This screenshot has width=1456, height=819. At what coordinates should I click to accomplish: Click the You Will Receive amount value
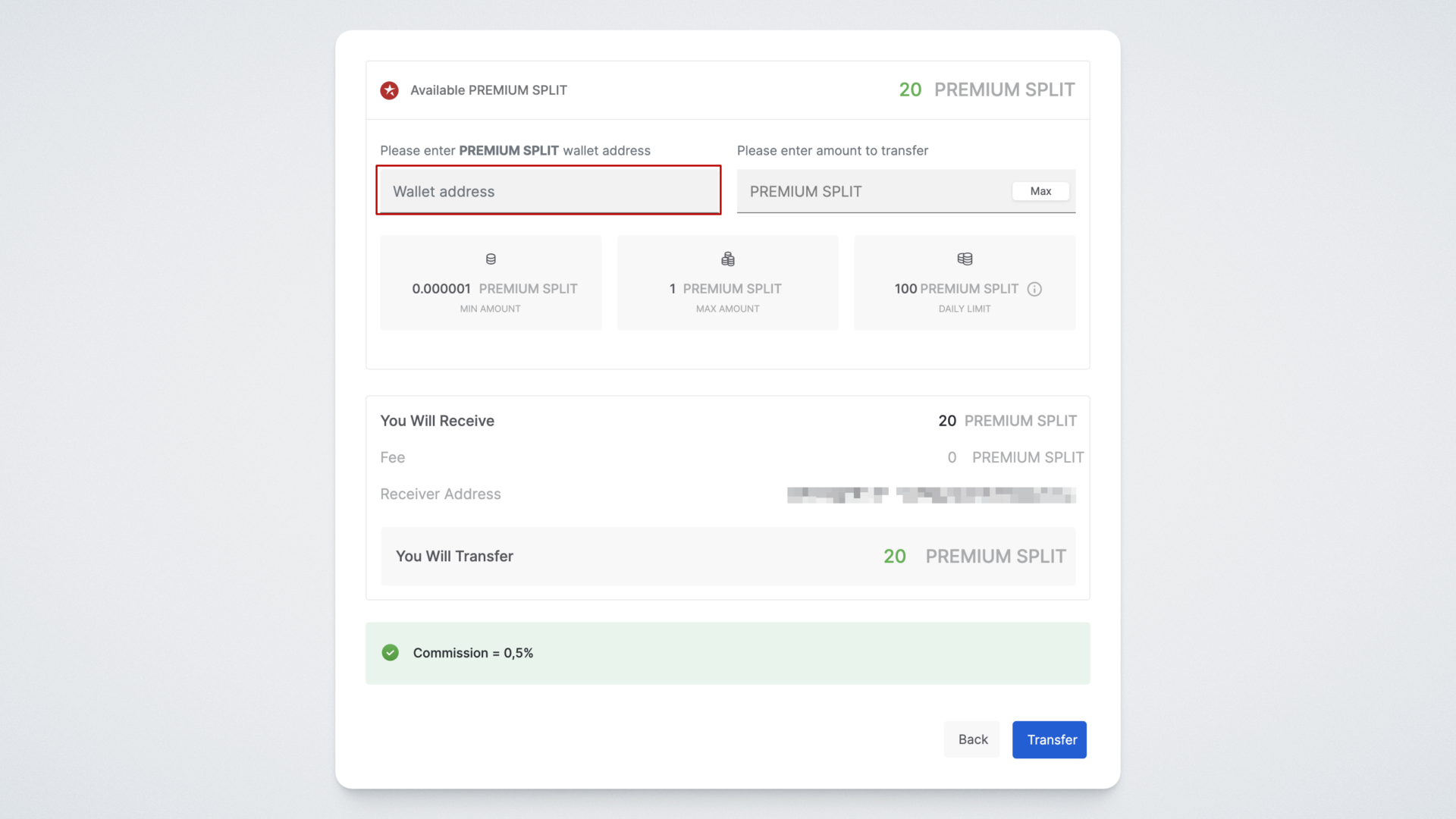[x=1007, y=421]
